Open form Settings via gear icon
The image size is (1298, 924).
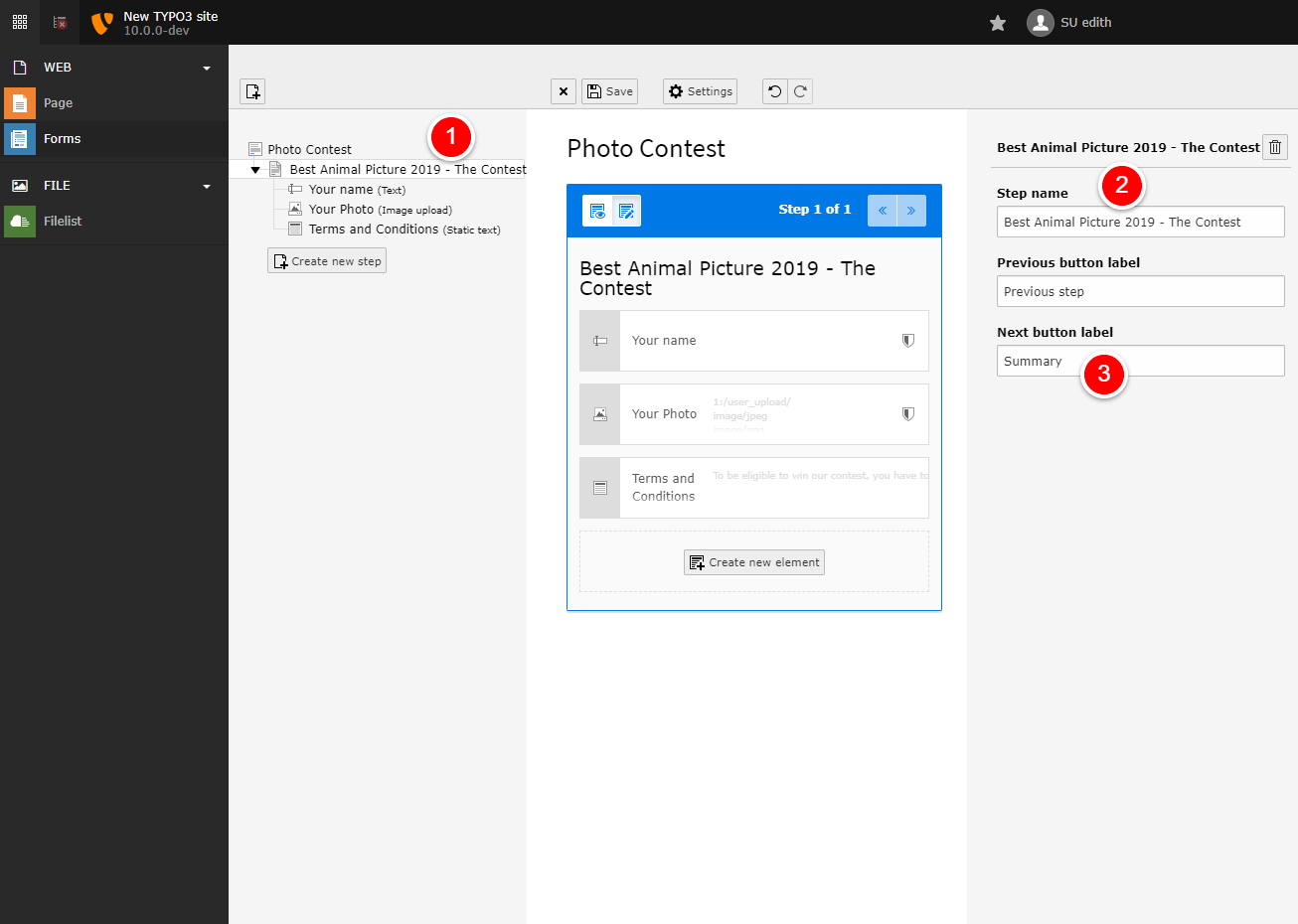click(x=700, y=90)
